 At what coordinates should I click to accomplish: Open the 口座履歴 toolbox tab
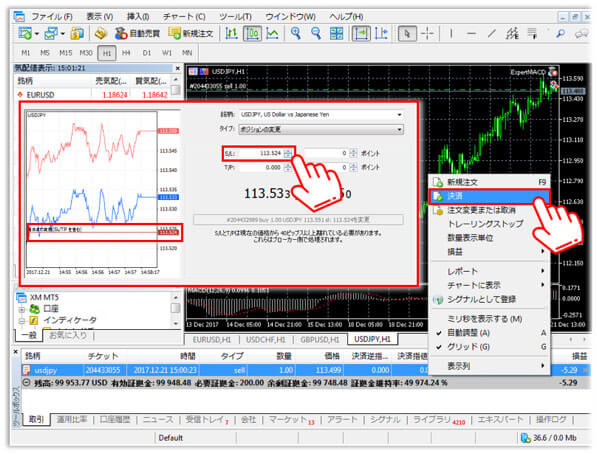pyautogui.click(x=115, y=420)
